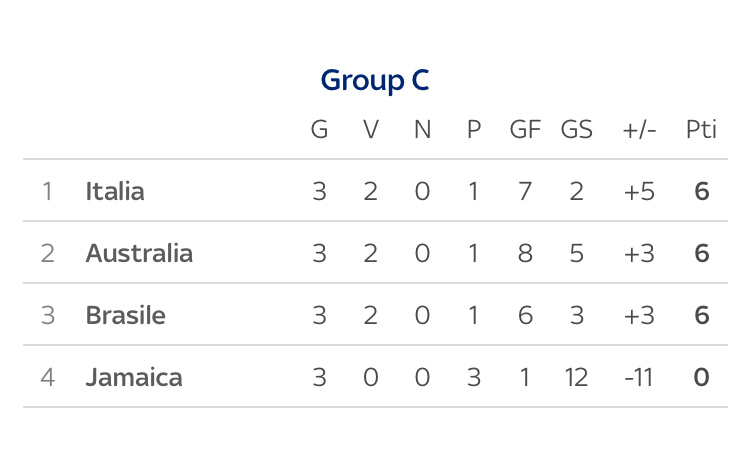Click the P column header
750x465 pixels.
(474, 129)
